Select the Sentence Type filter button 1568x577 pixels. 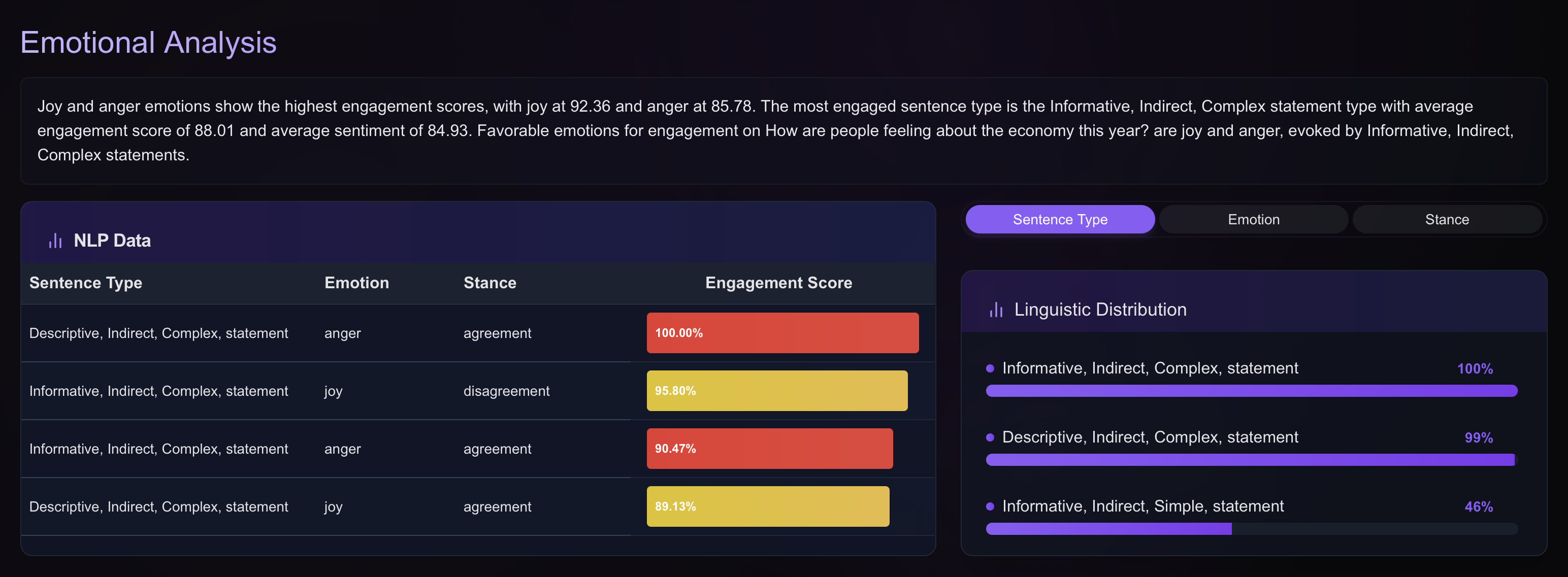pos(1059,219)
